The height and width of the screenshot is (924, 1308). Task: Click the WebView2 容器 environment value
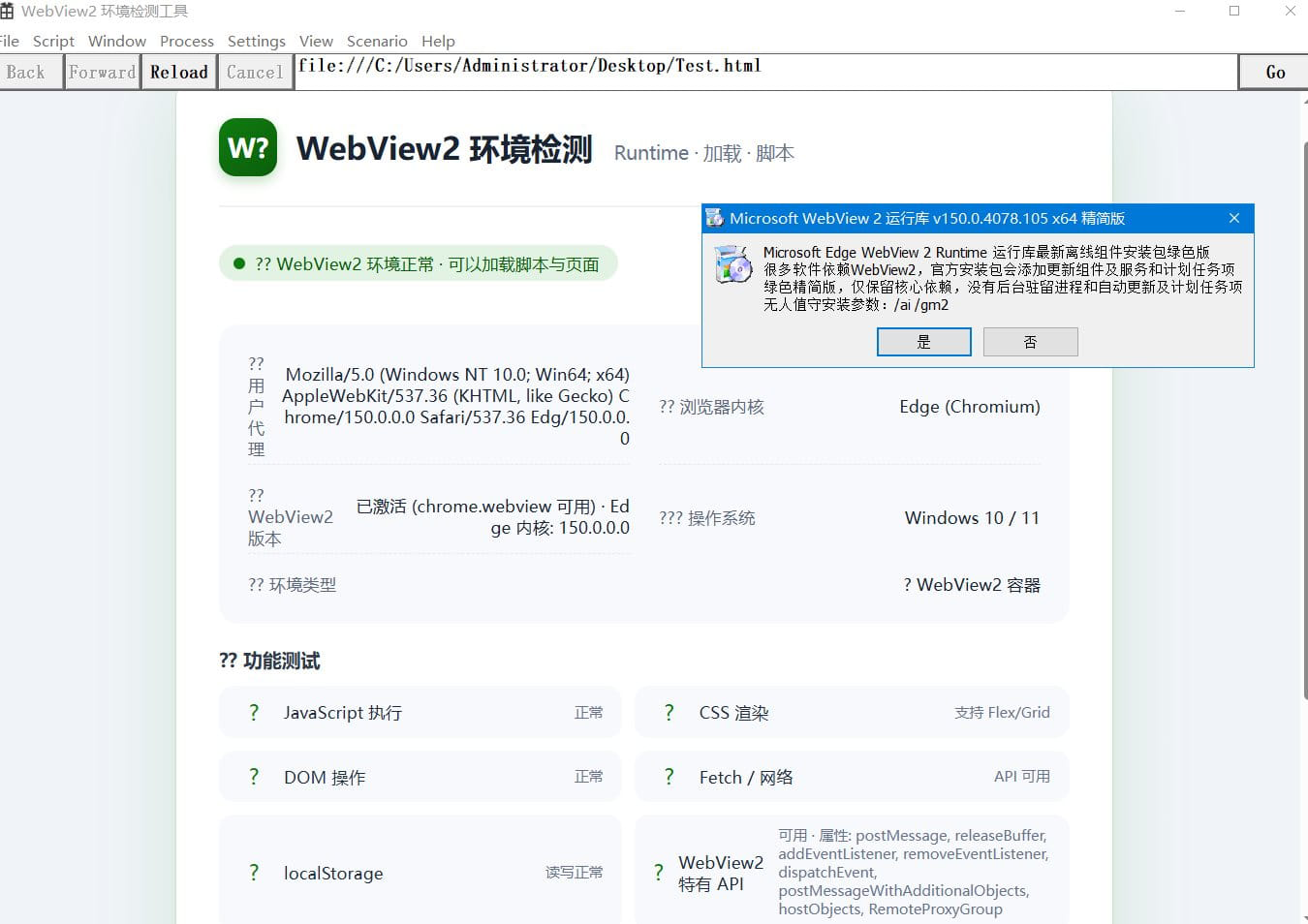click(x=972, y=585)
